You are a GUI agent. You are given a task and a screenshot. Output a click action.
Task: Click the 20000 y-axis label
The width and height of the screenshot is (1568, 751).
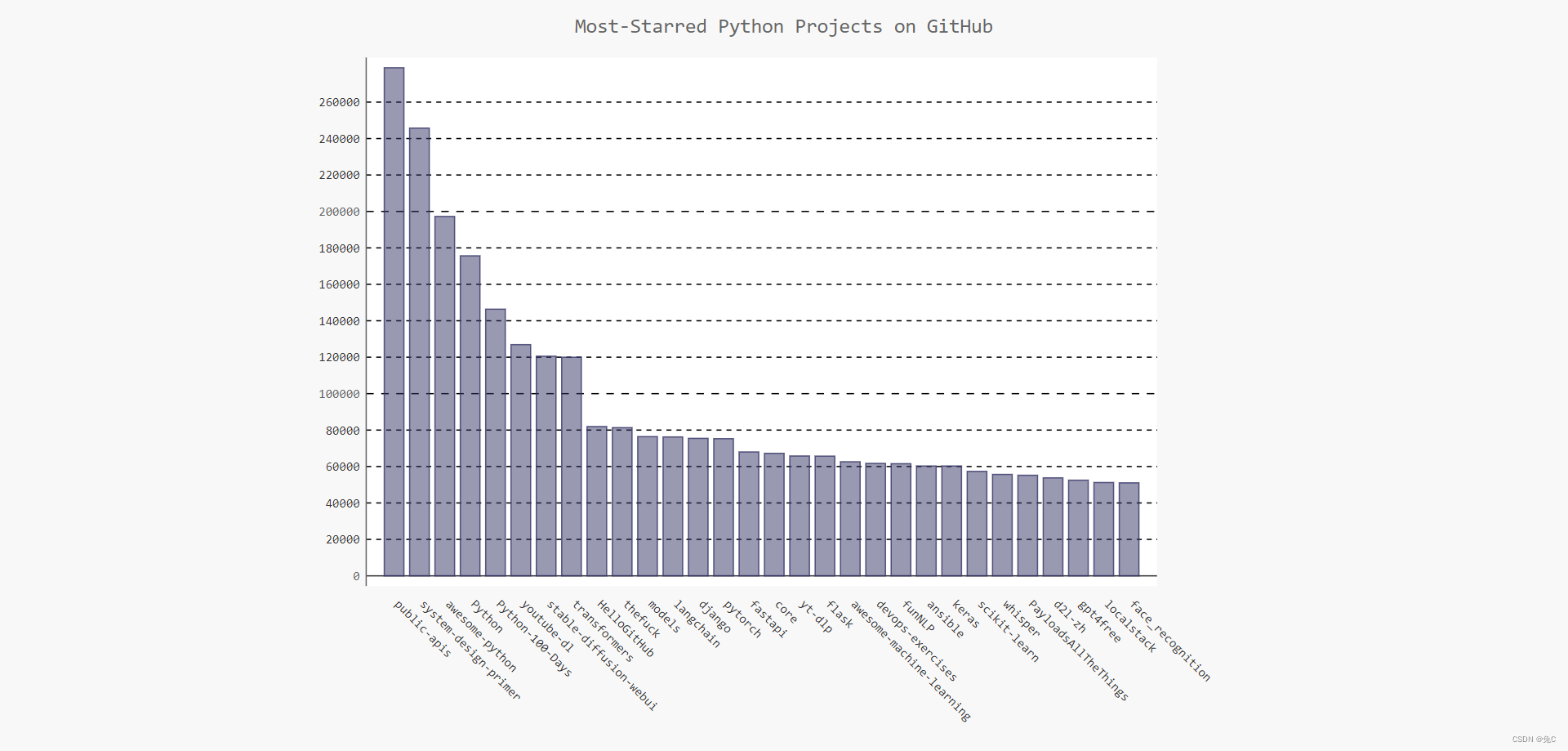[x=342, y=539]
